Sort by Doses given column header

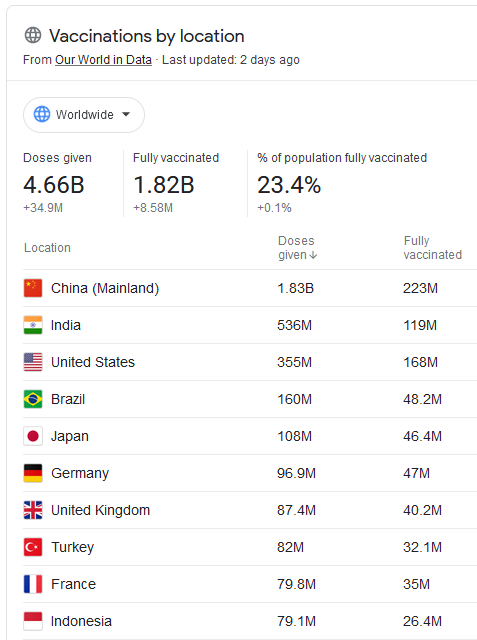297,248
